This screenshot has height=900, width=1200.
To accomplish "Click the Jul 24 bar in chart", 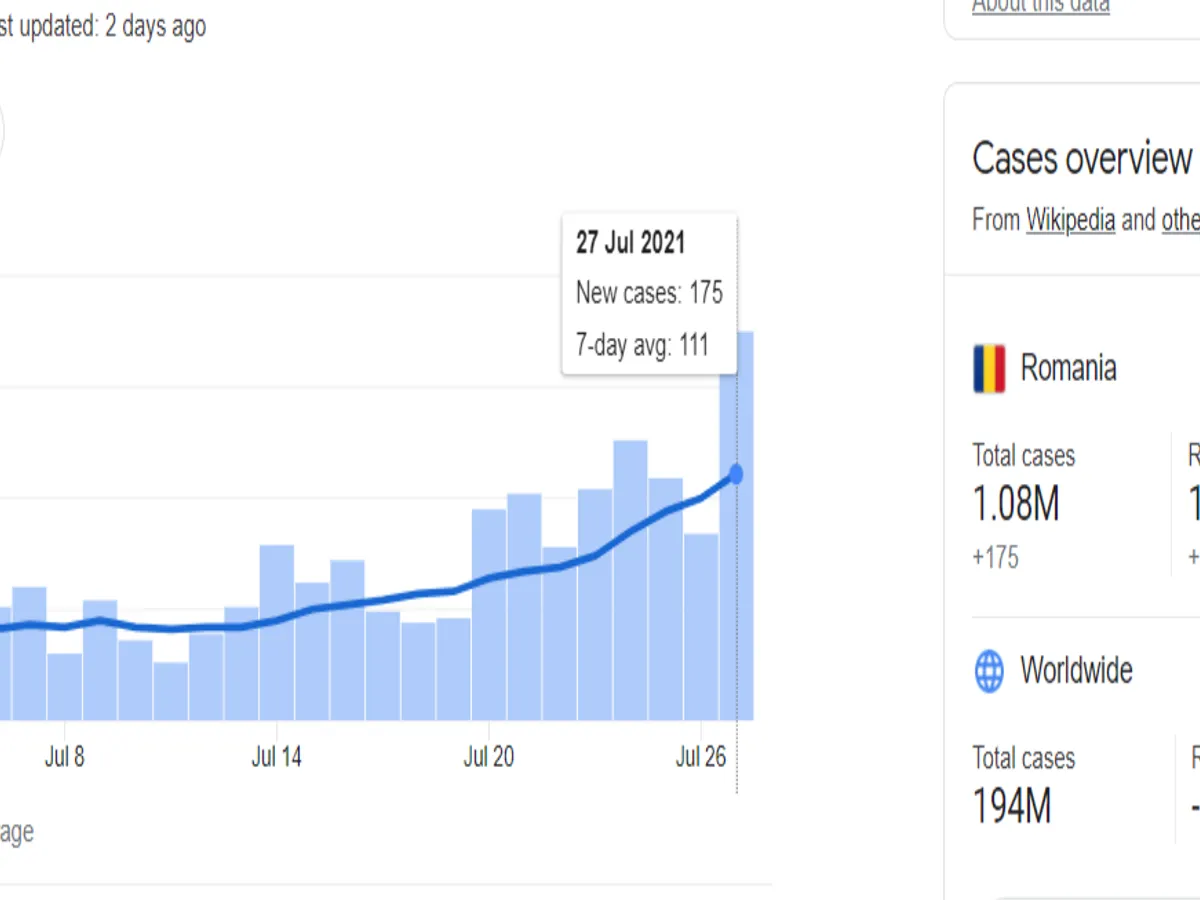I will pos(630,580).
